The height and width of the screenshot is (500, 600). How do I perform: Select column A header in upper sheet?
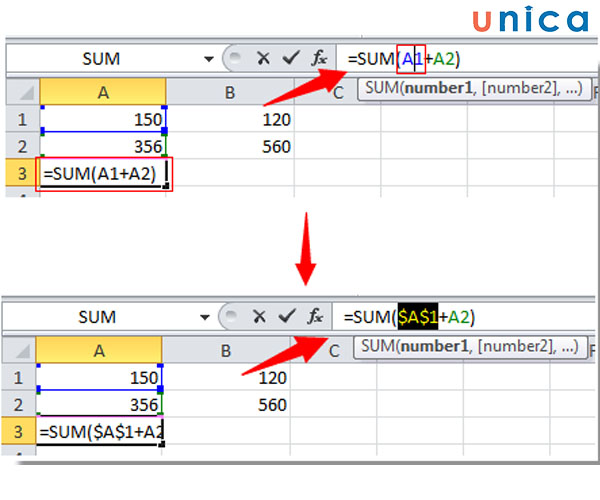(103, 93)
